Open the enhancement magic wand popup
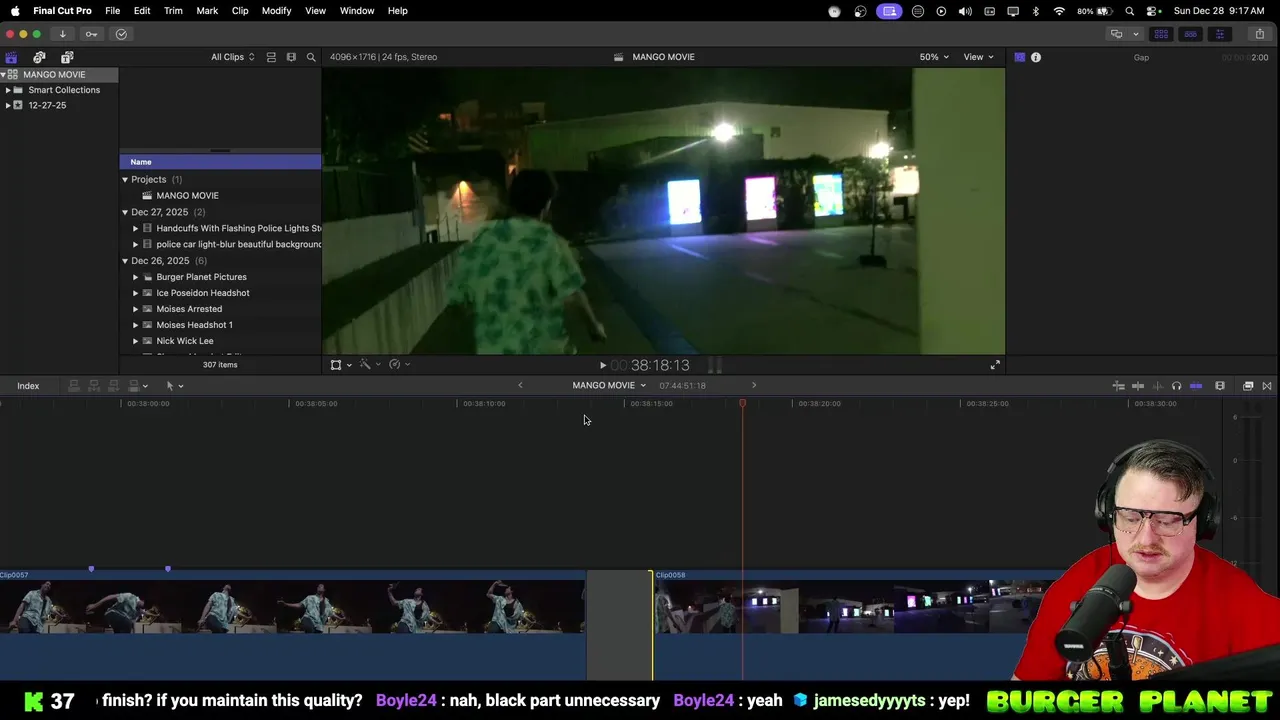The width and height of the screenshot is (1280, 720). [369, 365]
